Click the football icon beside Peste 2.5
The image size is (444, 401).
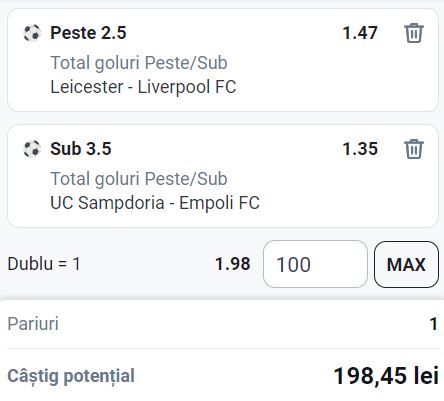(x=32, y=33)
